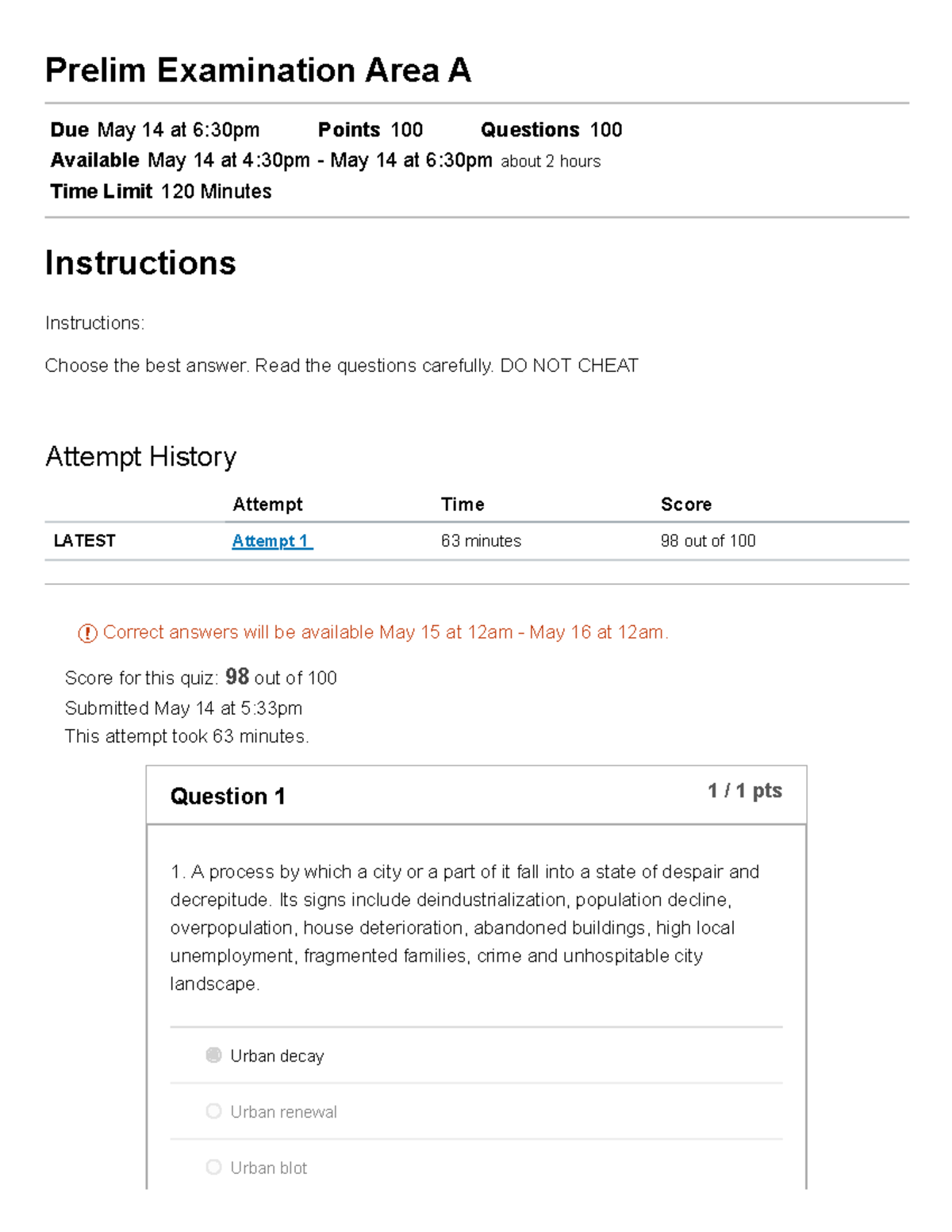Screen dimensions: 952x1232
Task: Click the DO NOT CHEAT instruction line
Action: [341, 366]
